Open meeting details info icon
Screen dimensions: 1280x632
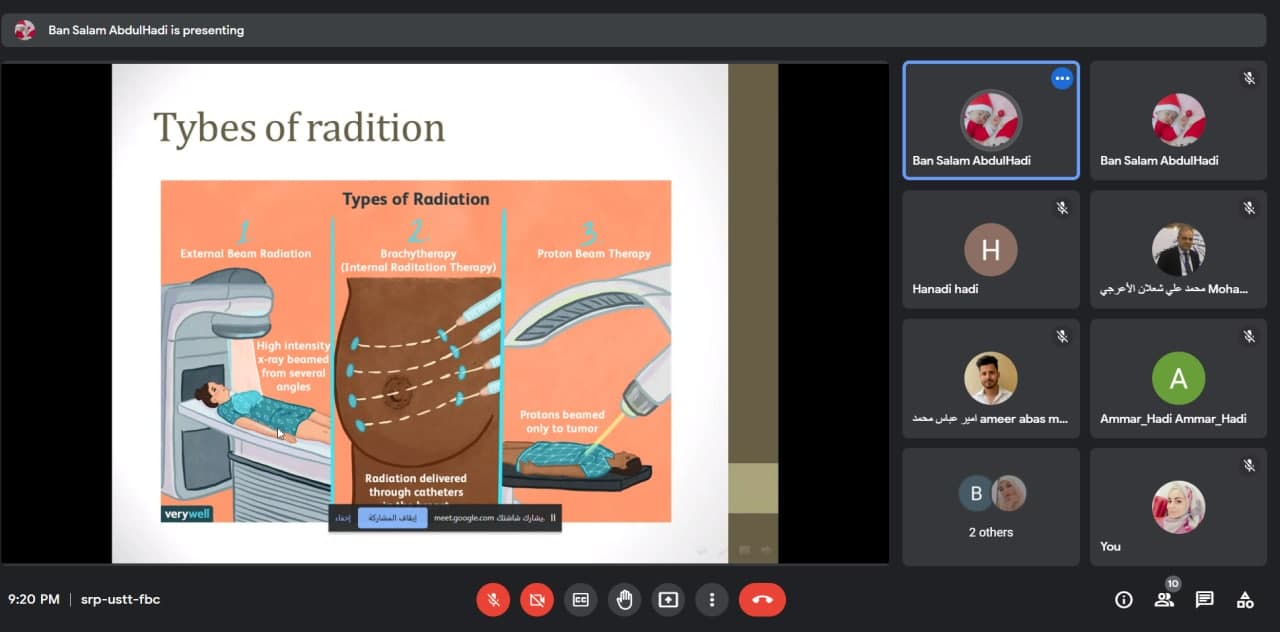pos(1124,600)
